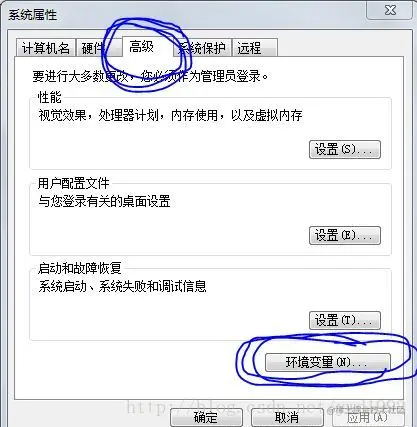The height and width of the screenshot is (427, 417).
Task: Click the 系统启动 description text
Action: tap(122, 286)
